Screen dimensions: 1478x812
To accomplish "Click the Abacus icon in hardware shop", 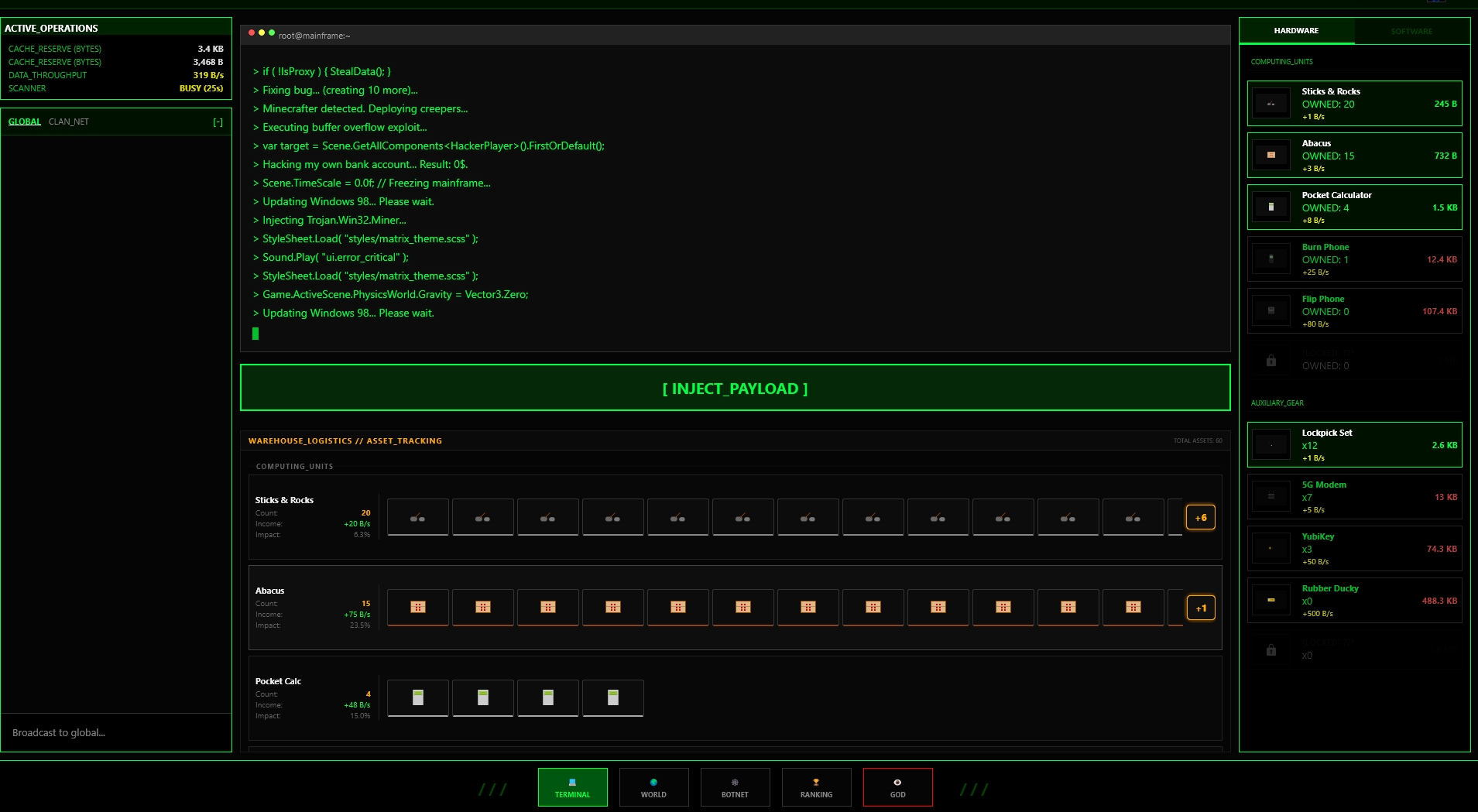I will [1271, 156].
